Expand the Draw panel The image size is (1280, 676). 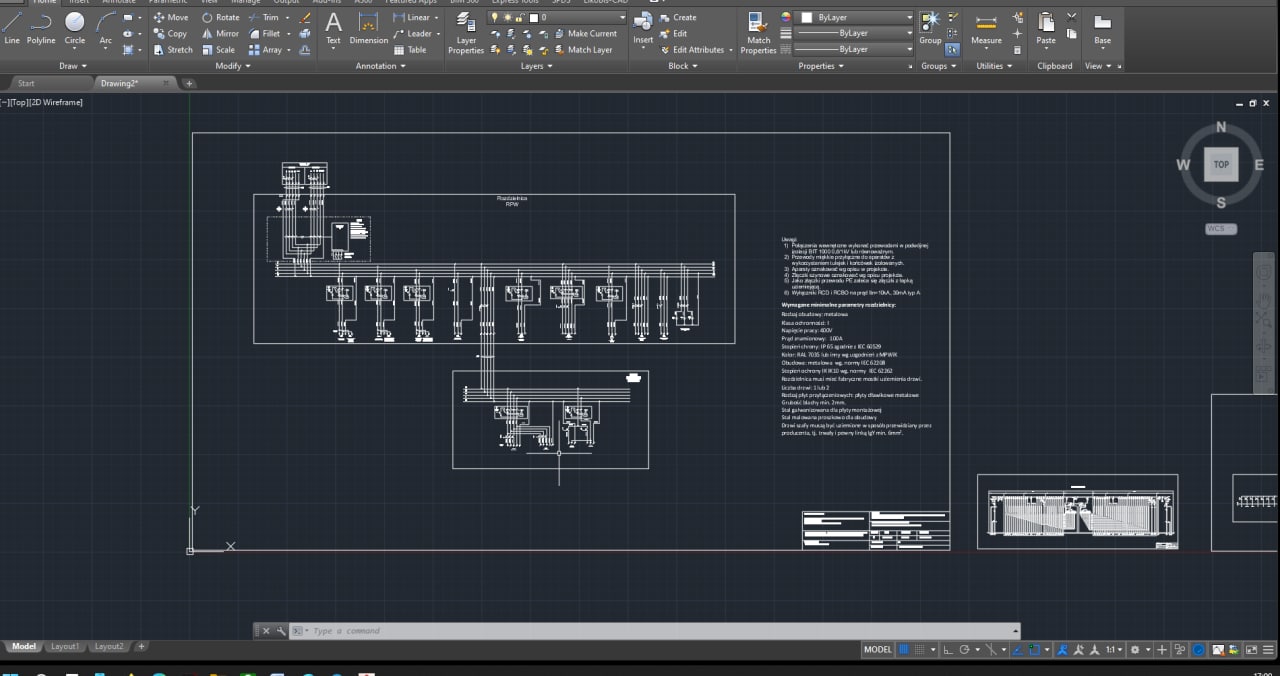(73, 66)
